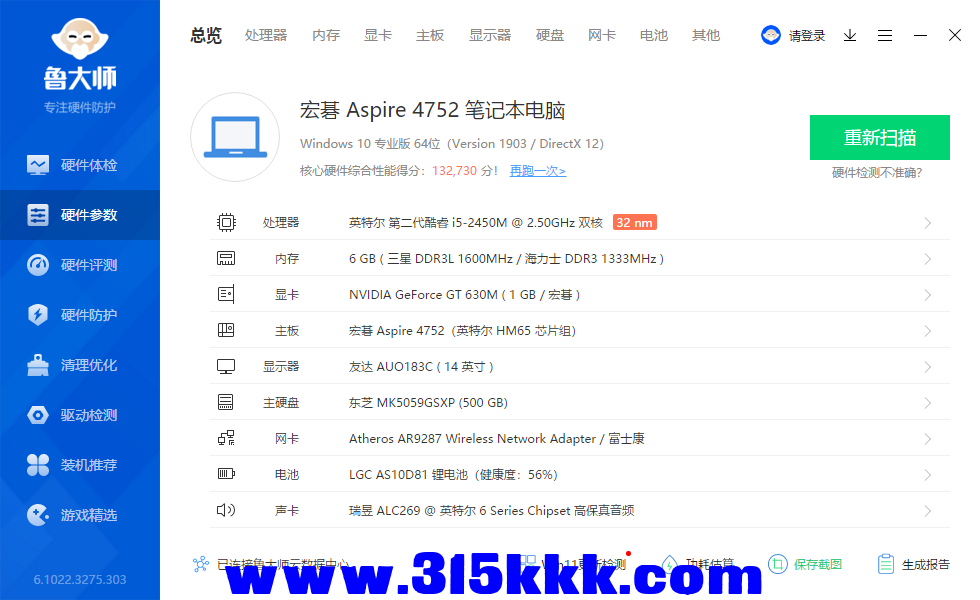The height and width of the screenshot is (600, 980).
Task: Click the cloud data center status icon
Action: point(201,564)
